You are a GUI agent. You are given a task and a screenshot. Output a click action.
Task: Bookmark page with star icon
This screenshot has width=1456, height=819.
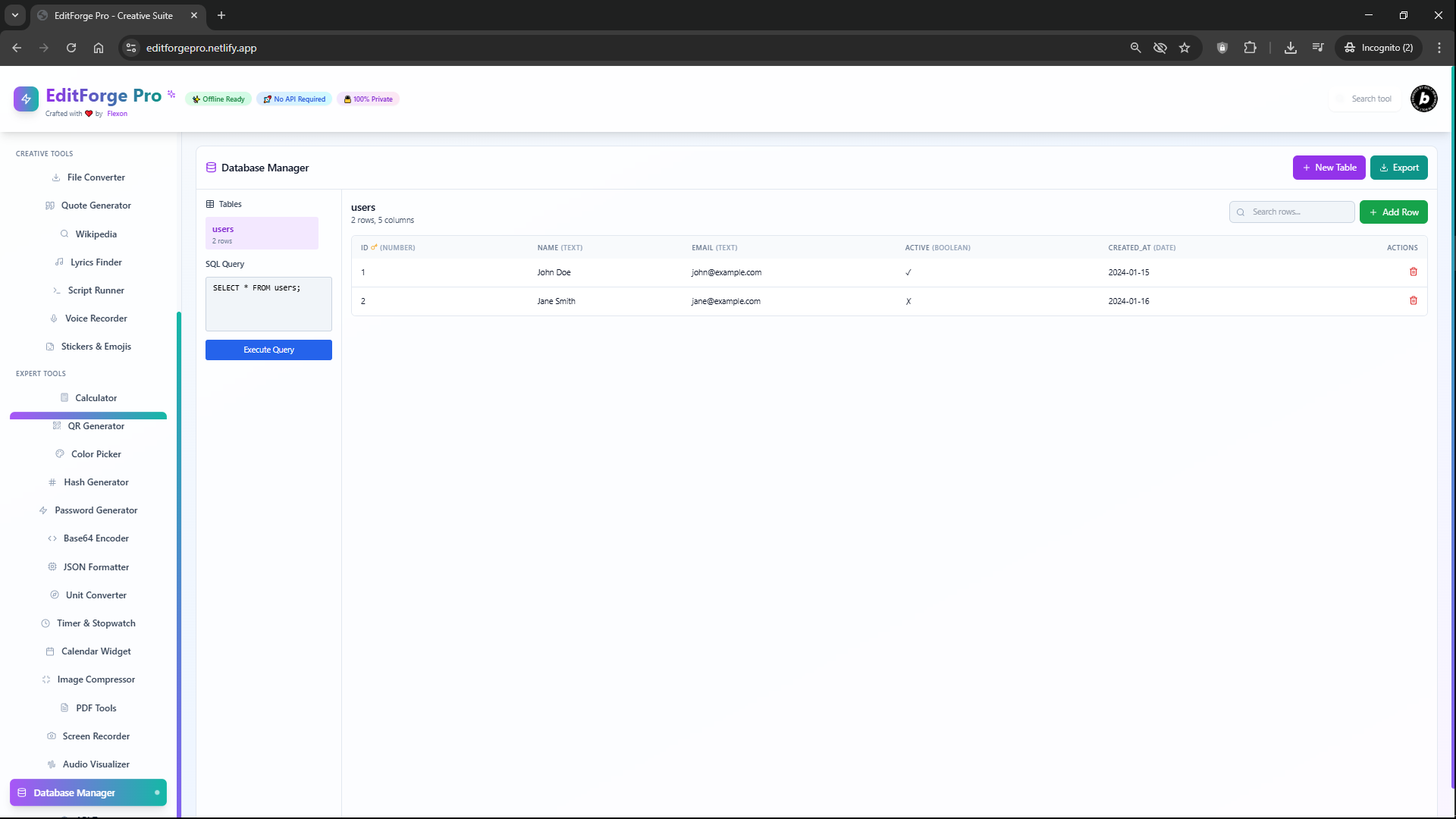click(x=1185, y=48)
